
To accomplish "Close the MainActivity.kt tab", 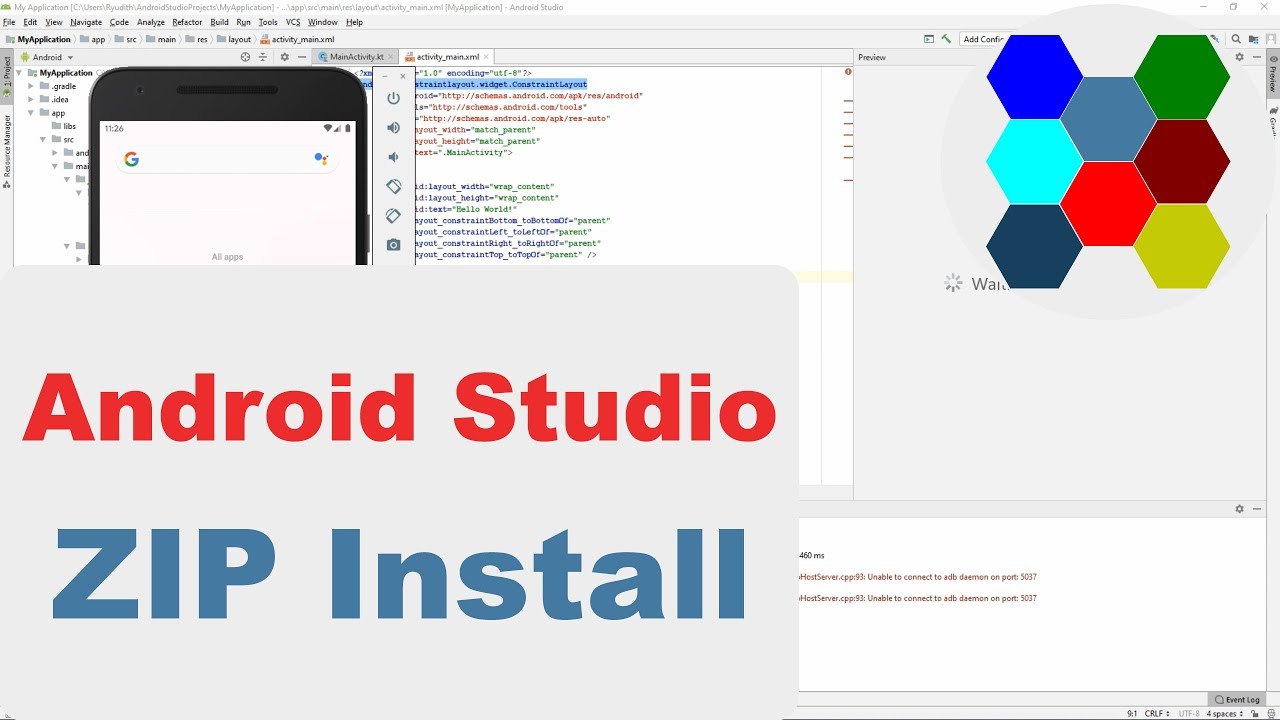I will [x=389, y=57].
